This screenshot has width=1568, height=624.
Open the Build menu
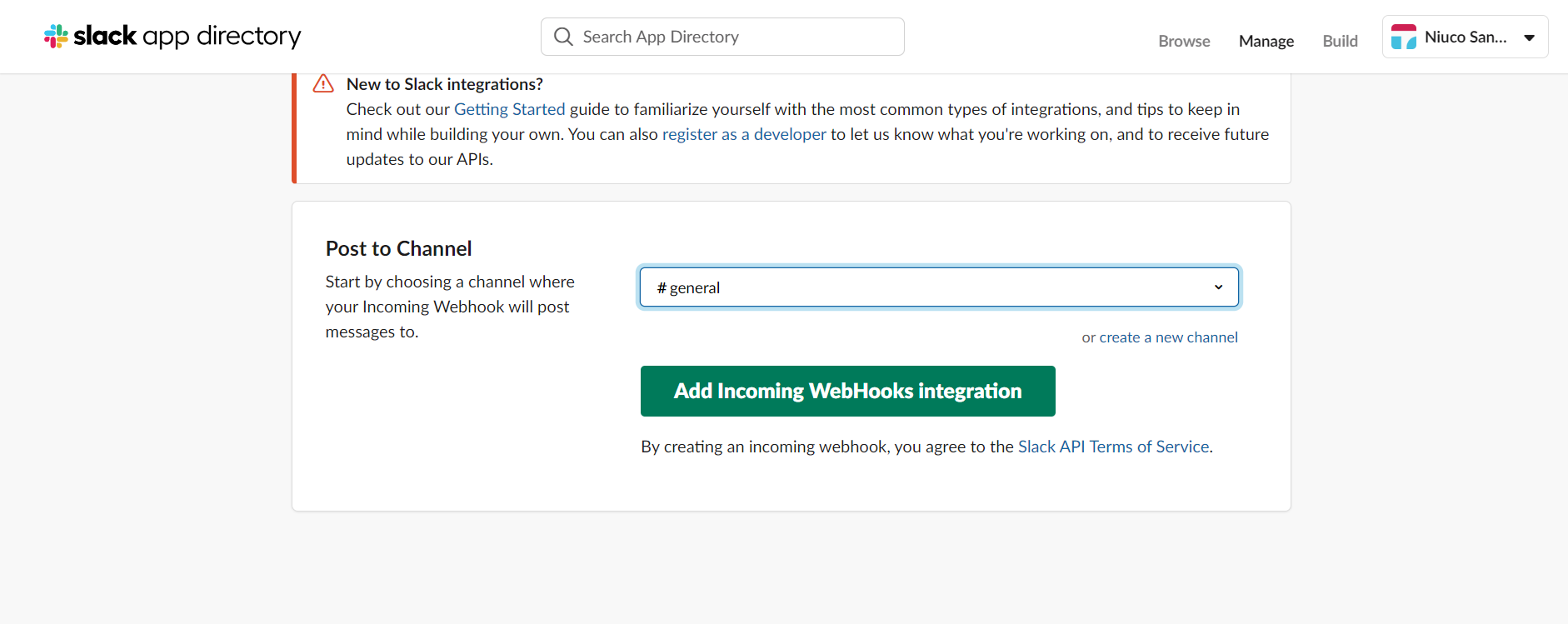[1340, 41]
